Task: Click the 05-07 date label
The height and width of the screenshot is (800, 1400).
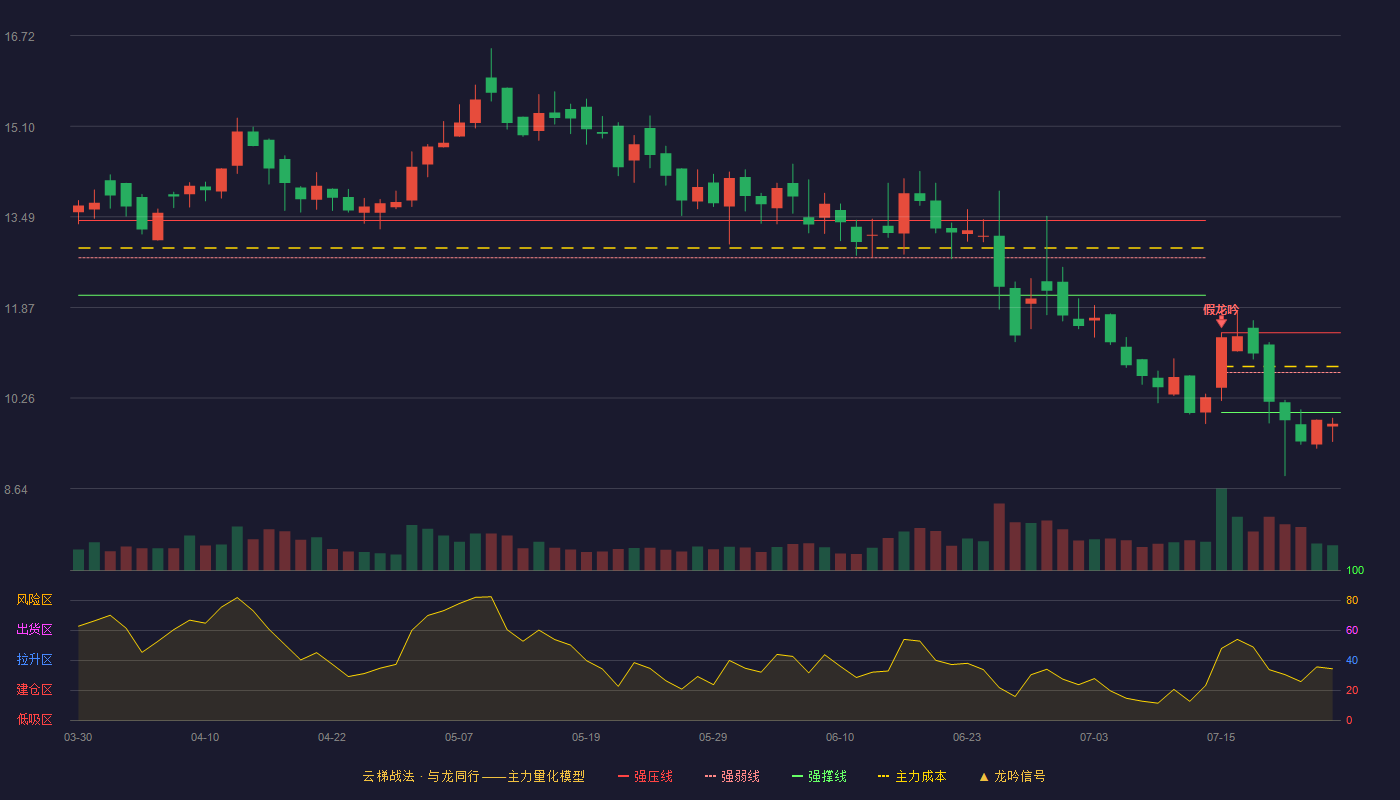Action: 459,737
